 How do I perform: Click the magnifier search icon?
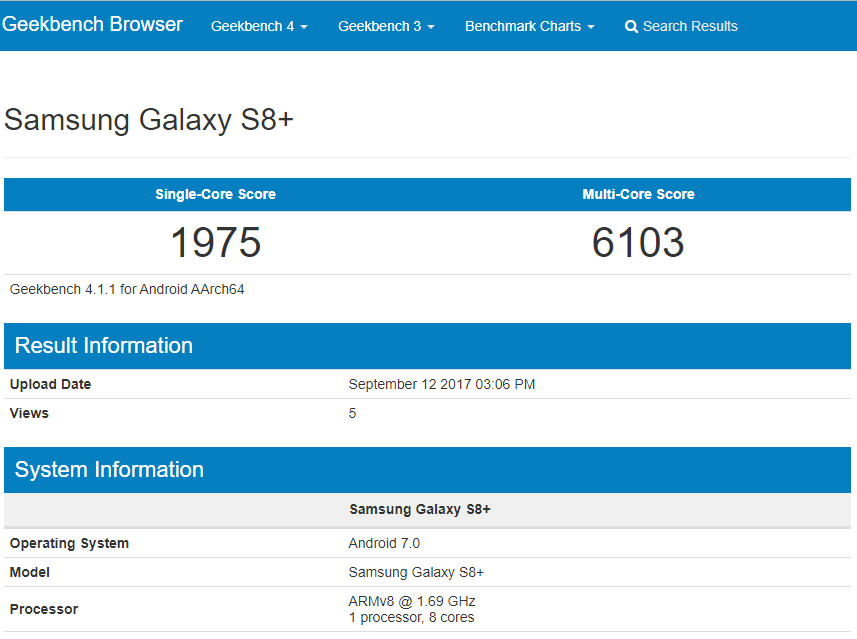[631, 26]
